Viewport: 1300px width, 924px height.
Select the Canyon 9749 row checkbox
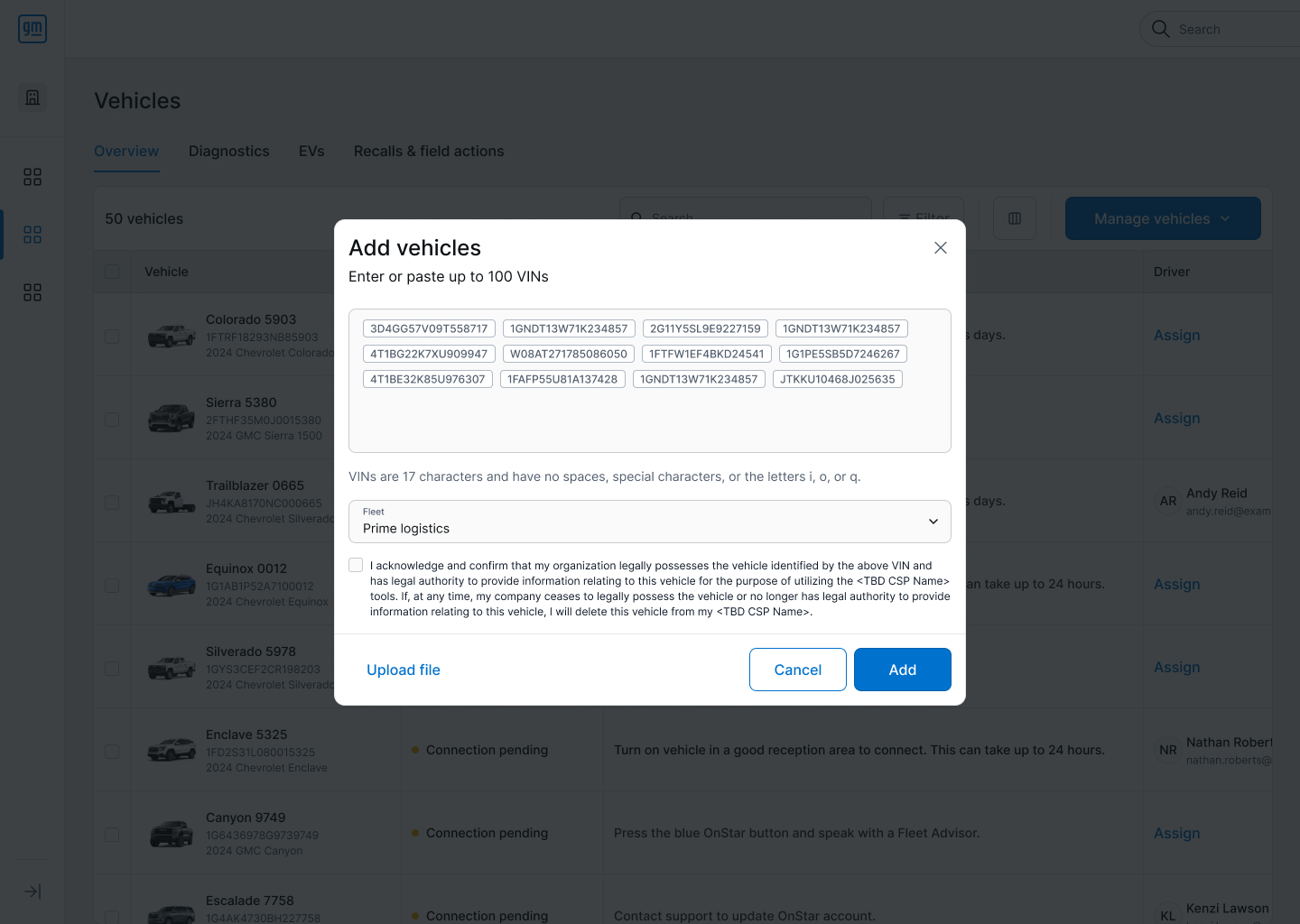(x=112, y=835)
